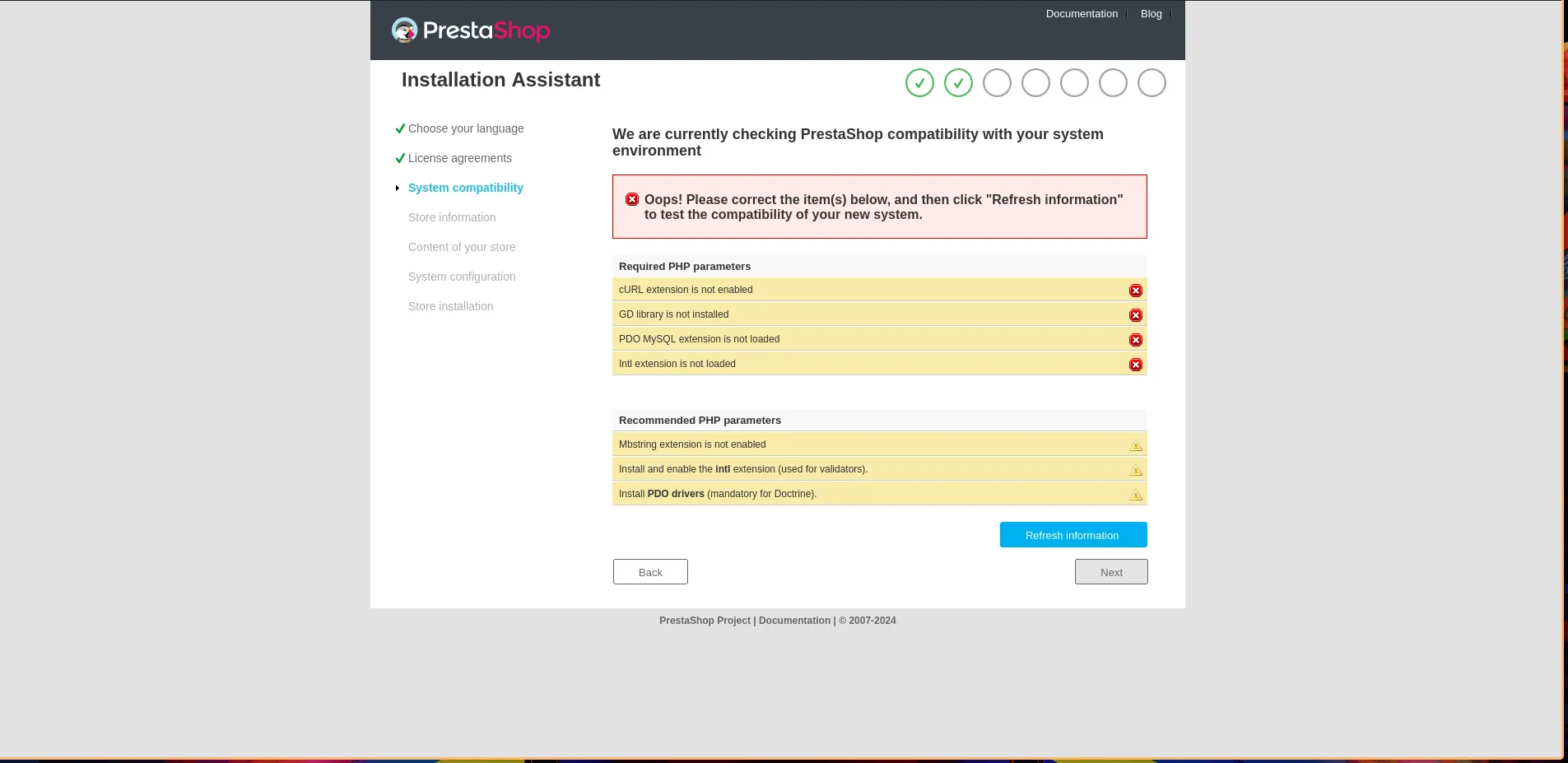
Task: Click 'Install PDO drivers' text
Action: [718, 494]
